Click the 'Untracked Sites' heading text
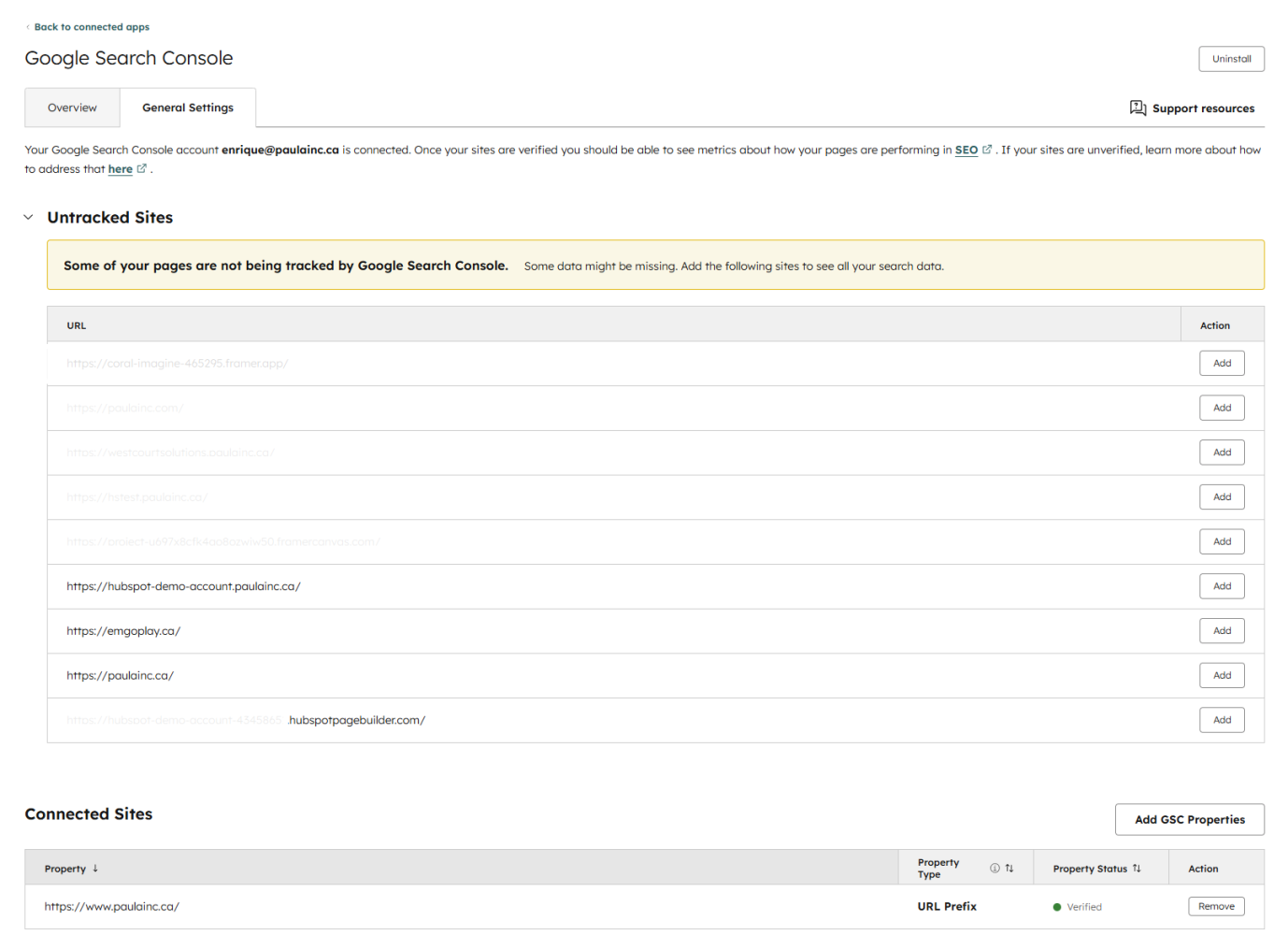This screenshot has height=935, width=1288. [x=110, y=218]
